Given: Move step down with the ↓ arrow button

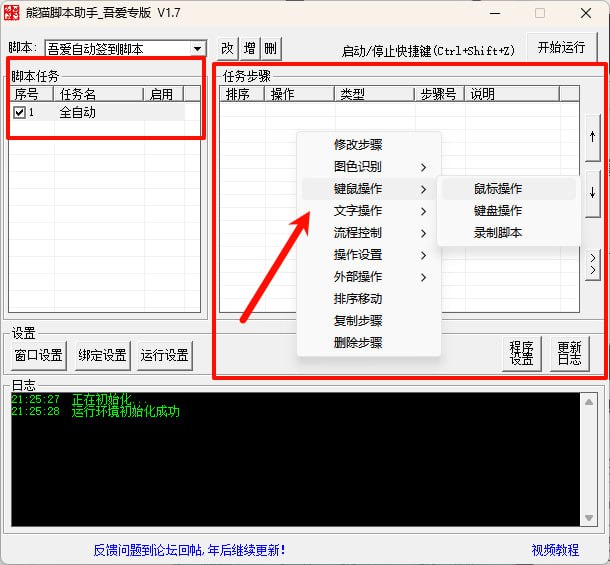Looking at the screenshot, I should coord(593,192).
